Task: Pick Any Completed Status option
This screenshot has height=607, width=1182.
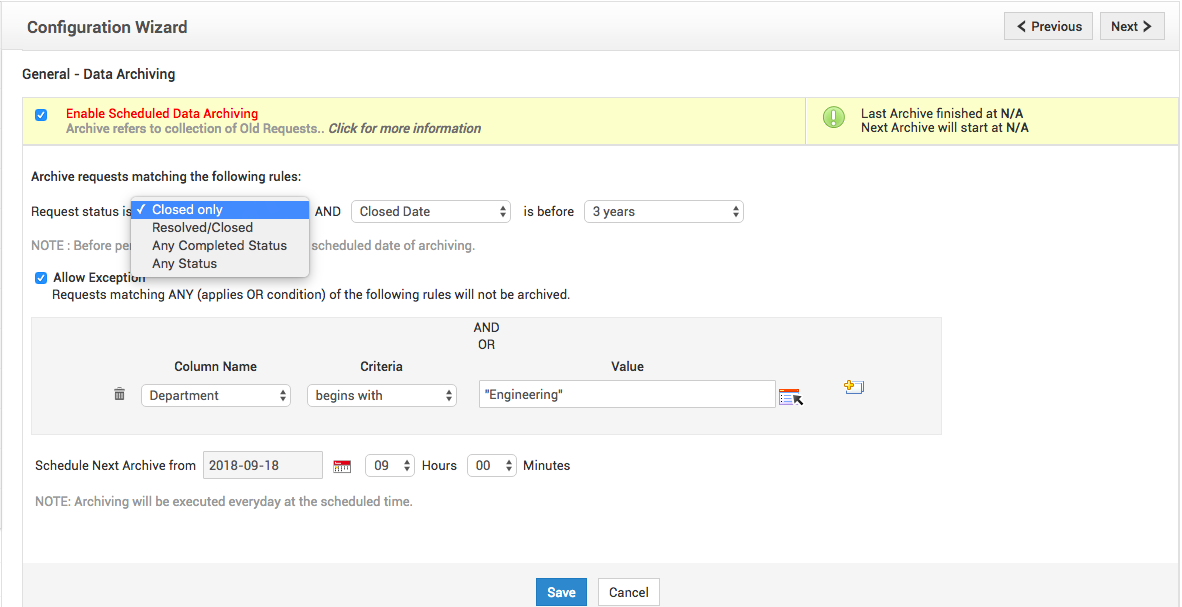Action: click(220, 245)
